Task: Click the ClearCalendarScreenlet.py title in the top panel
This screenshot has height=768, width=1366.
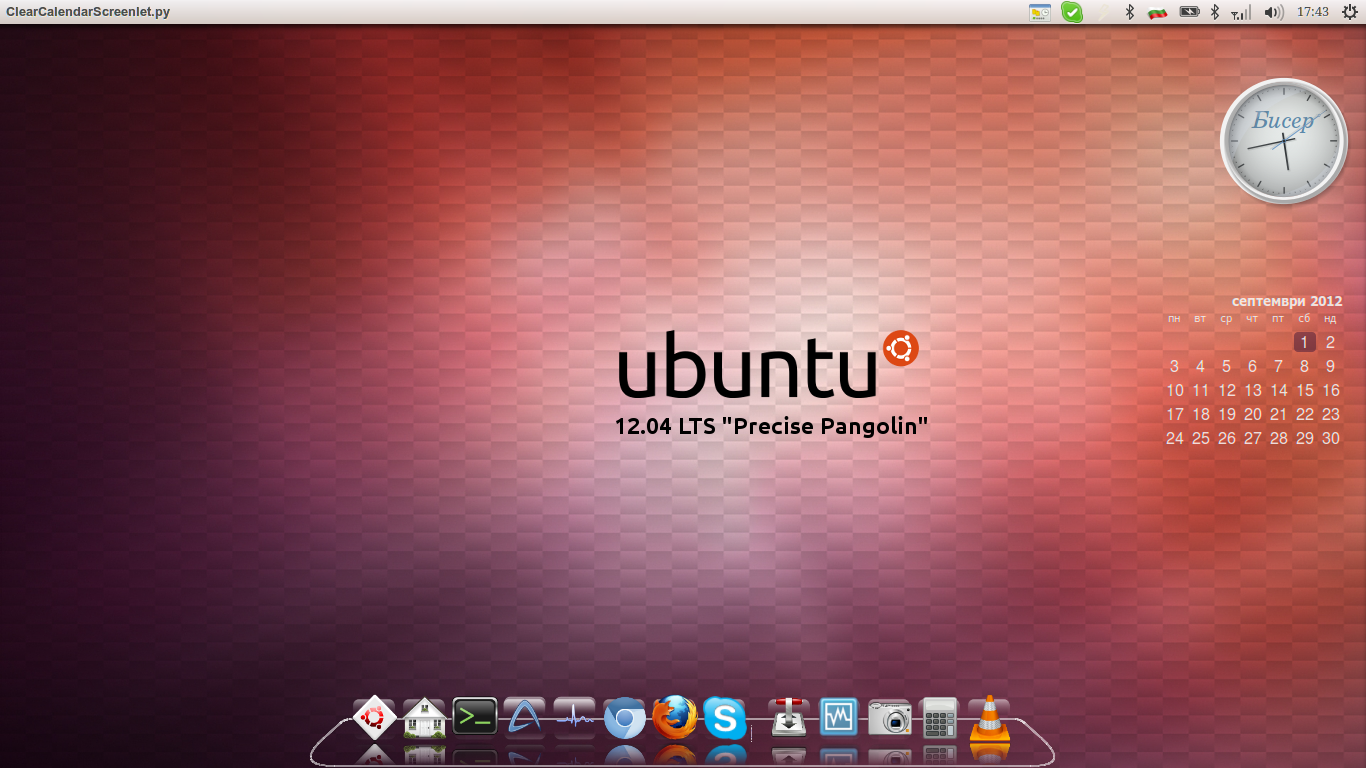Action: coord(88,12)
